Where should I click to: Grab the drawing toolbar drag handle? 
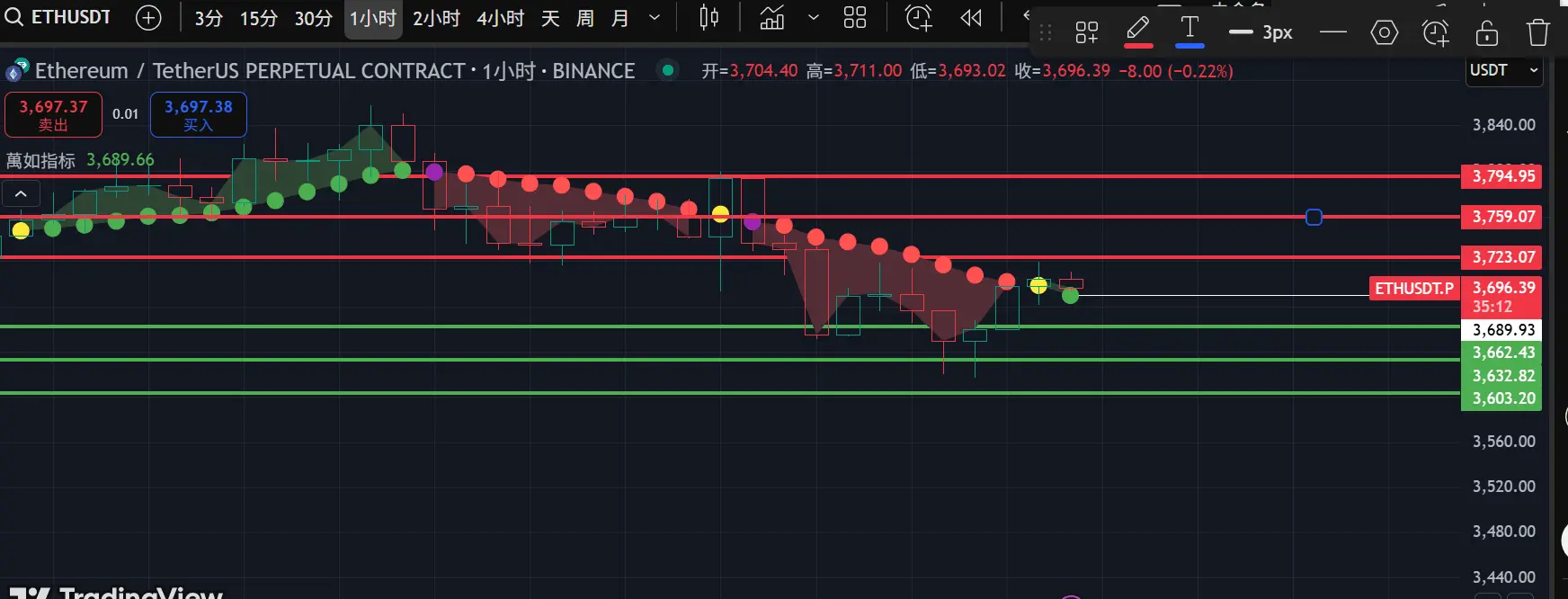click(1046, 33)
